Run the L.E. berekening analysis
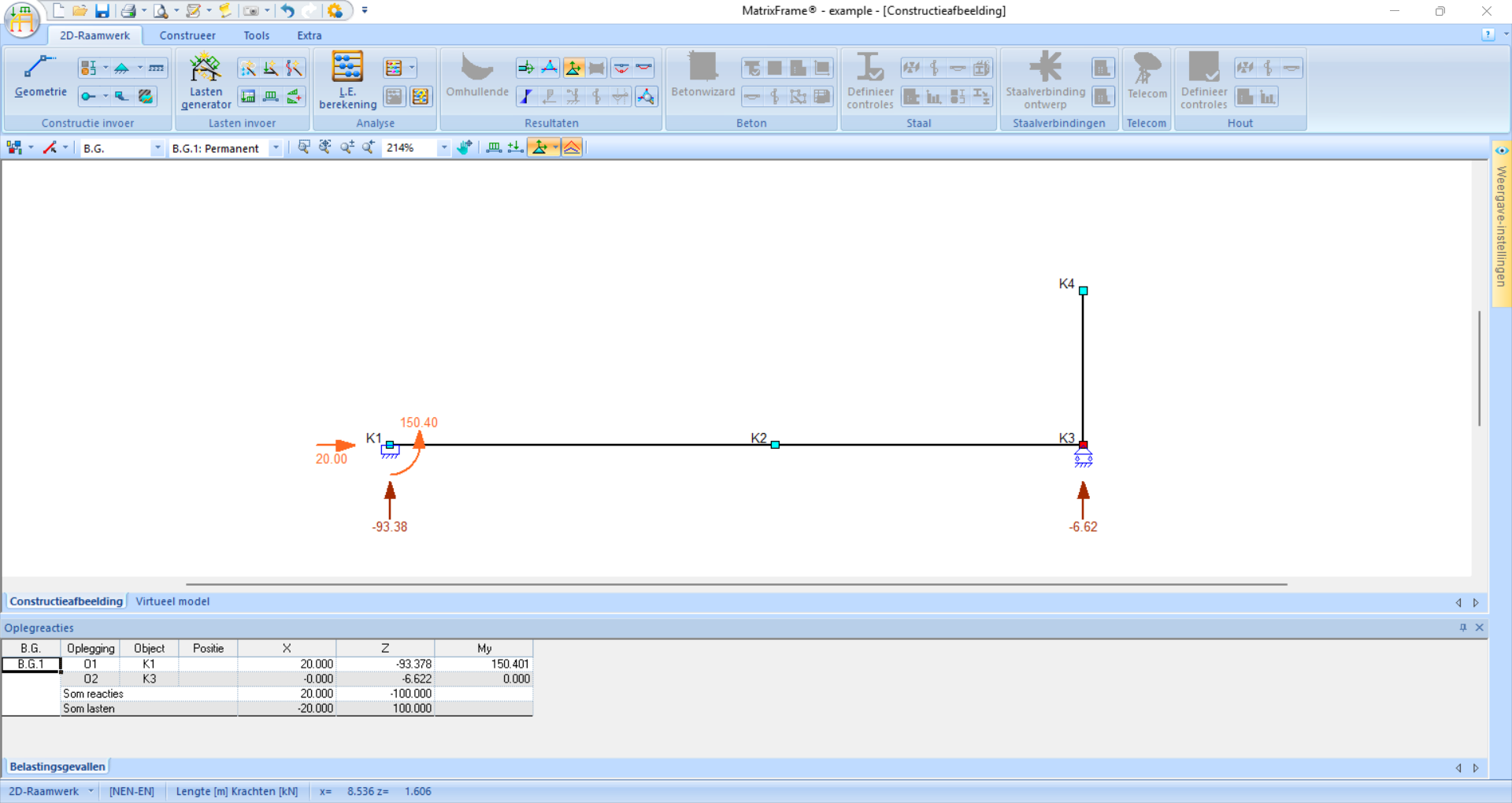Screen dimensions: 1512x803 (347, 80)
